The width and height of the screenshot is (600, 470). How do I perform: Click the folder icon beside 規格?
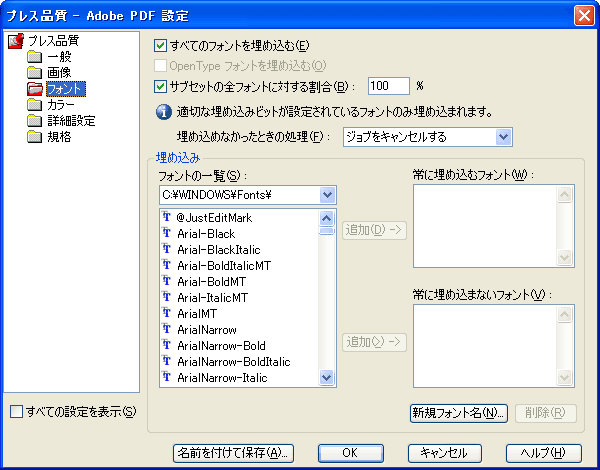34,137
